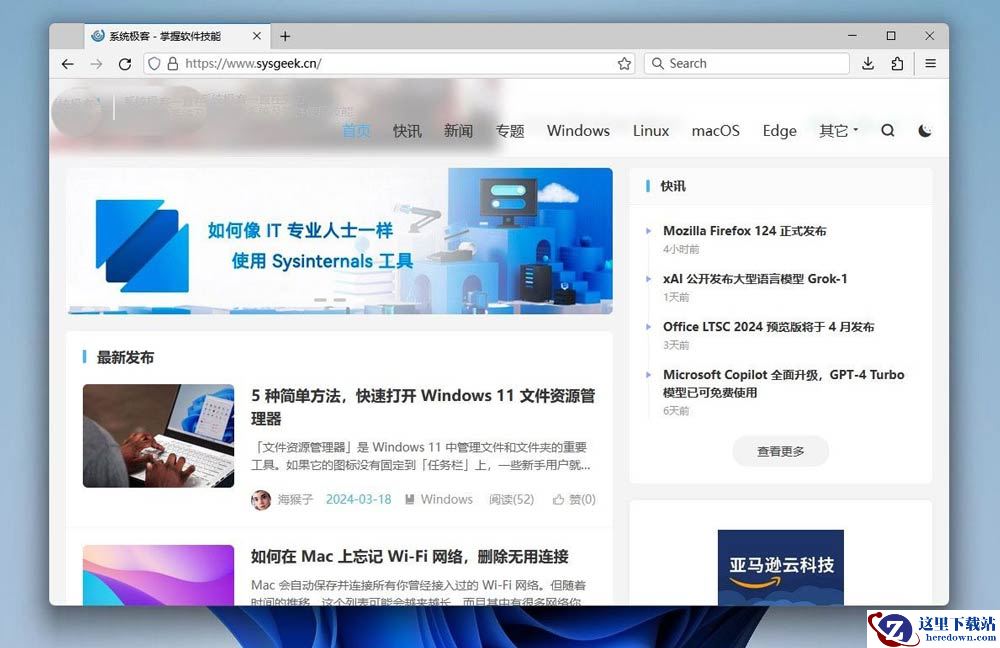Click the website search magnifier icon
The width and height of the screenshot is (1000, 648).
coord(888,131)
